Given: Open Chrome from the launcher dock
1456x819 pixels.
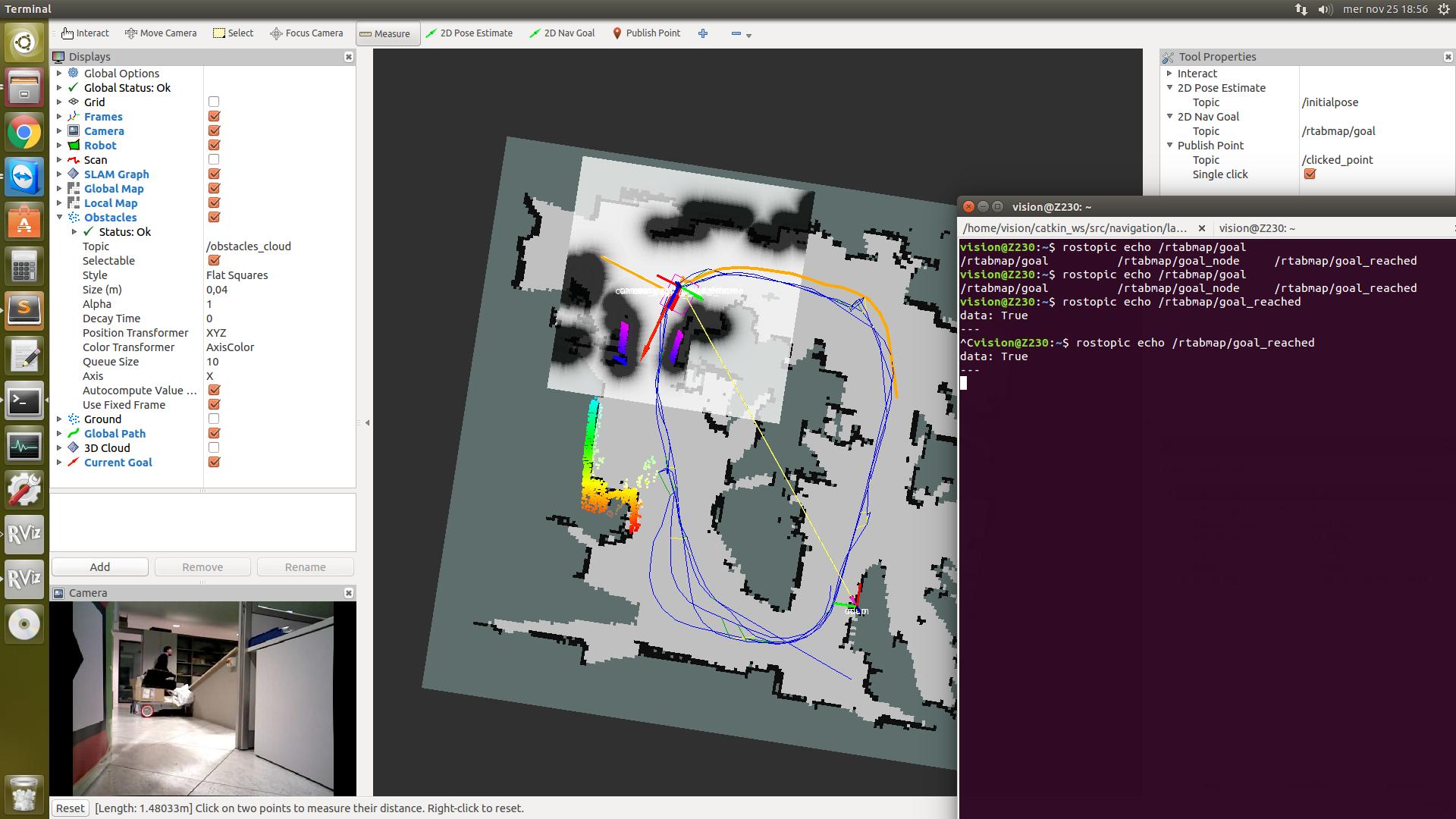Looking at the screenshot, I should [24, 133].
